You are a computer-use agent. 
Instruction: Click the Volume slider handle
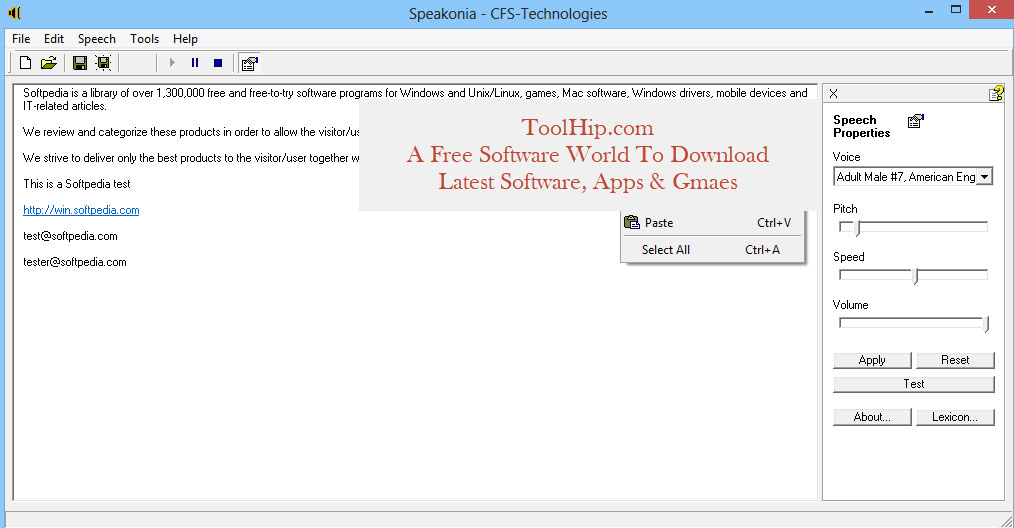pyautogui.click(x=987, y=324)
